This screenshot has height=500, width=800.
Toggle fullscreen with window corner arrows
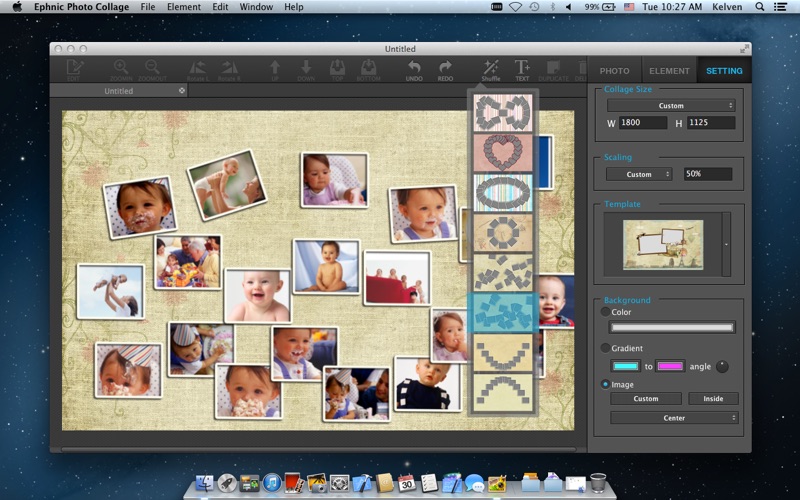coord(744,48)
